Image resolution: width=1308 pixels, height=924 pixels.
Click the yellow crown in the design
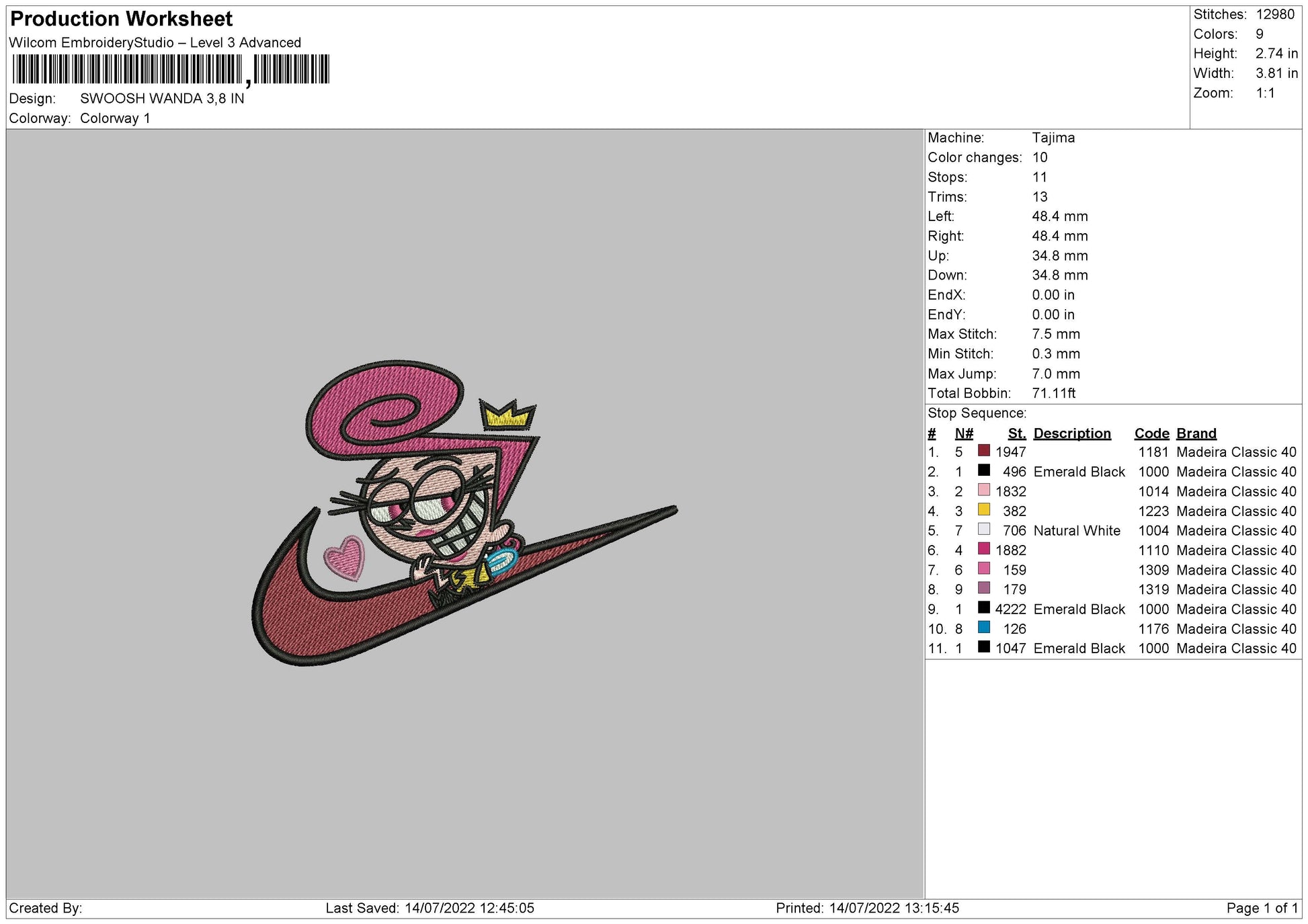507,415
